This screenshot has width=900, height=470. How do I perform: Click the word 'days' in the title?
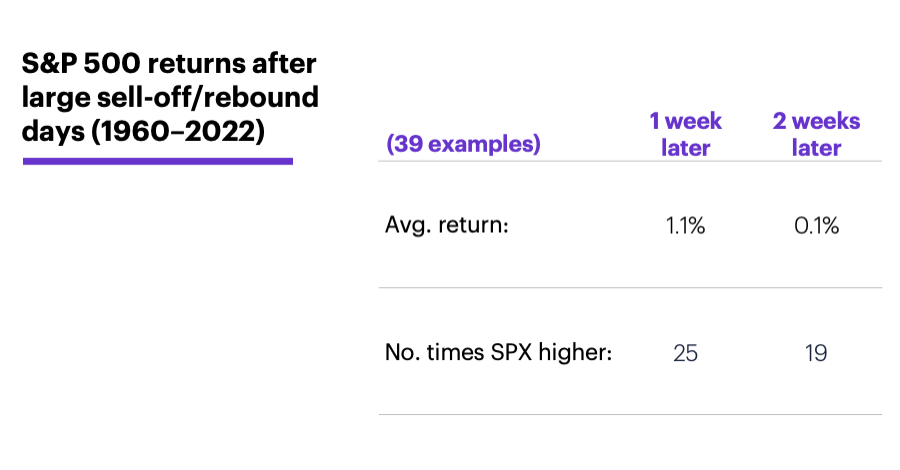point(53,131)
